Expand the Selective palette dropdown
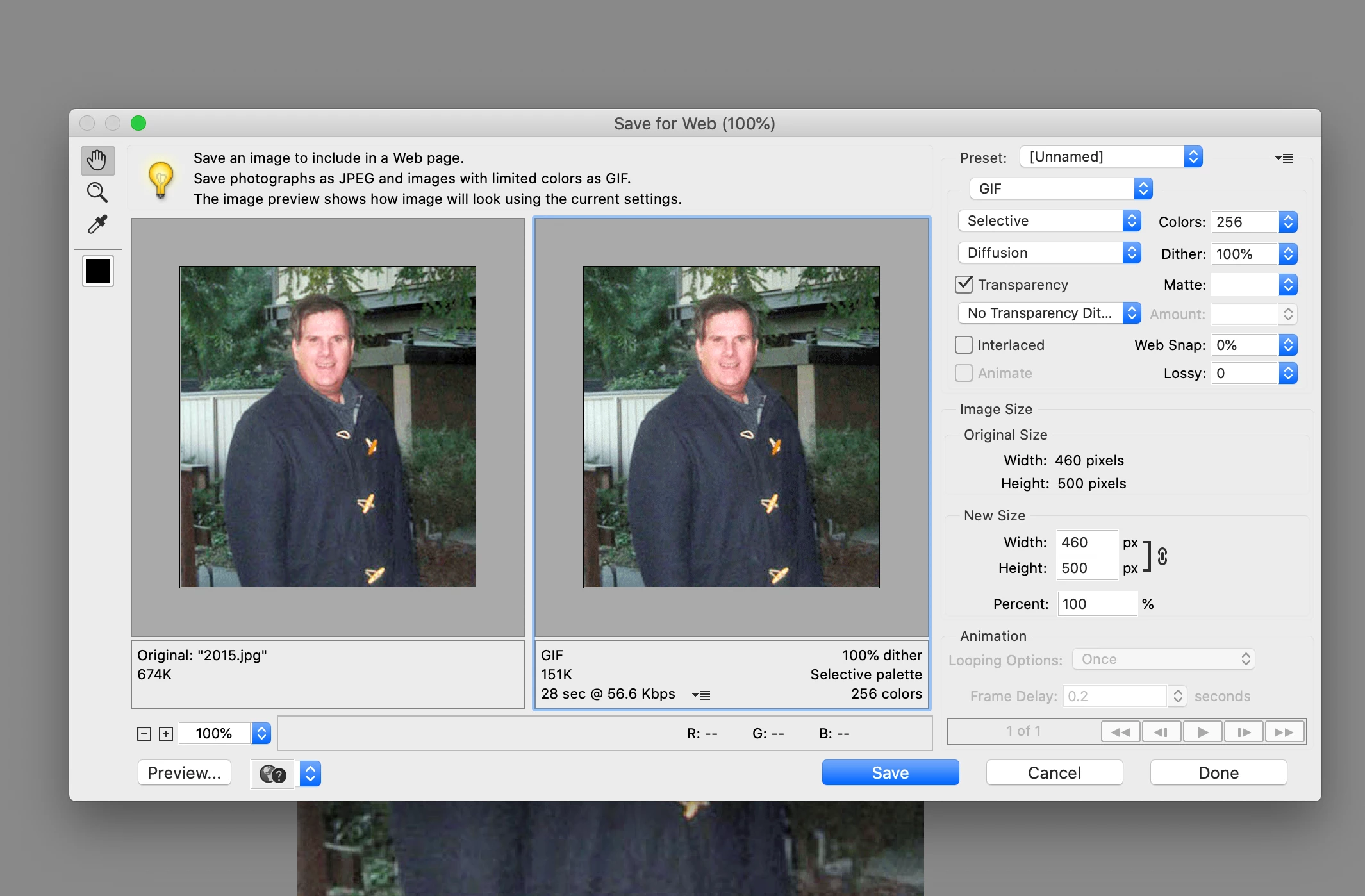Image resolution: width=1365 pixels, height=896 pixels. [x=1049, y=220]
